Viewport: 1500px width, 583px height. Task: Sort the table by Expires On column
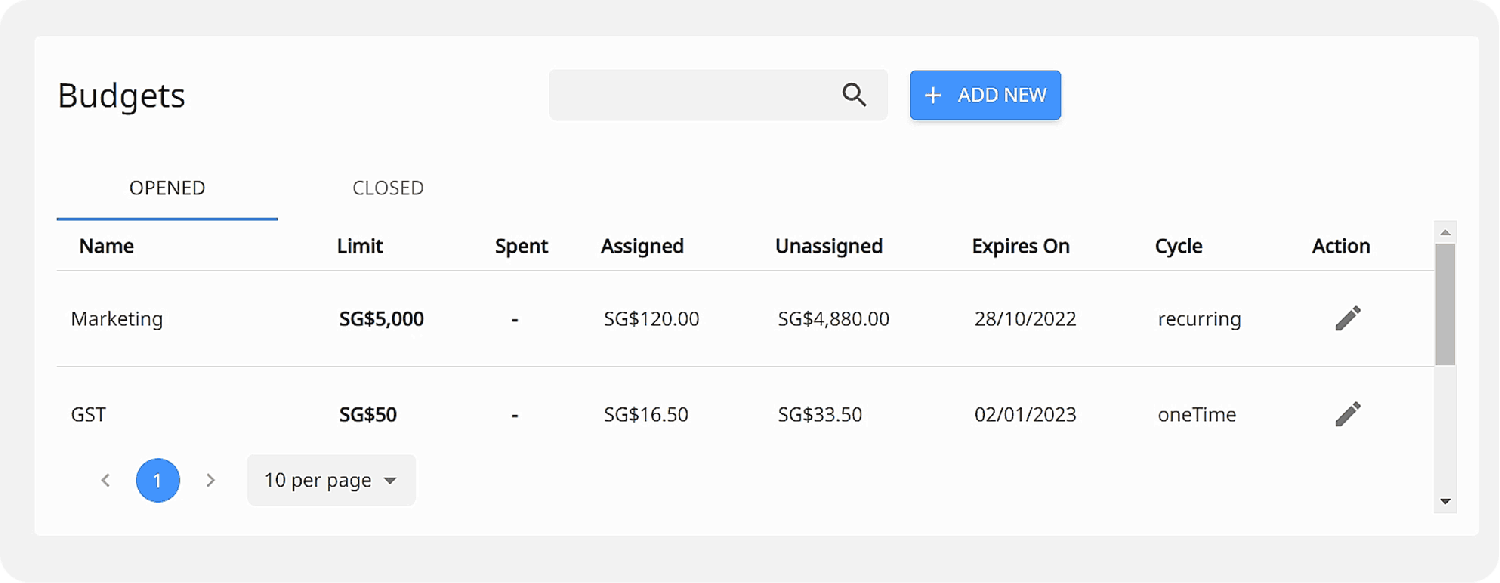pos(1020,246)
